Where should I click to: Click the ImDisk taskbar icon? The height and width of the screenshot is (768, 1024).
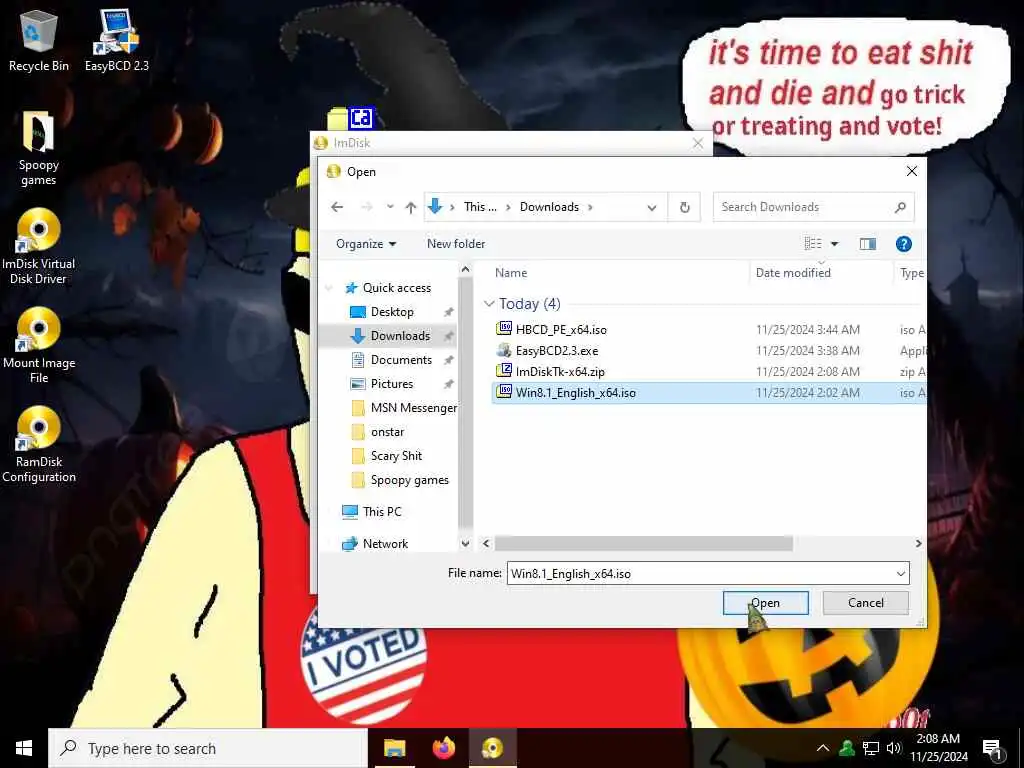click(493, 748)
